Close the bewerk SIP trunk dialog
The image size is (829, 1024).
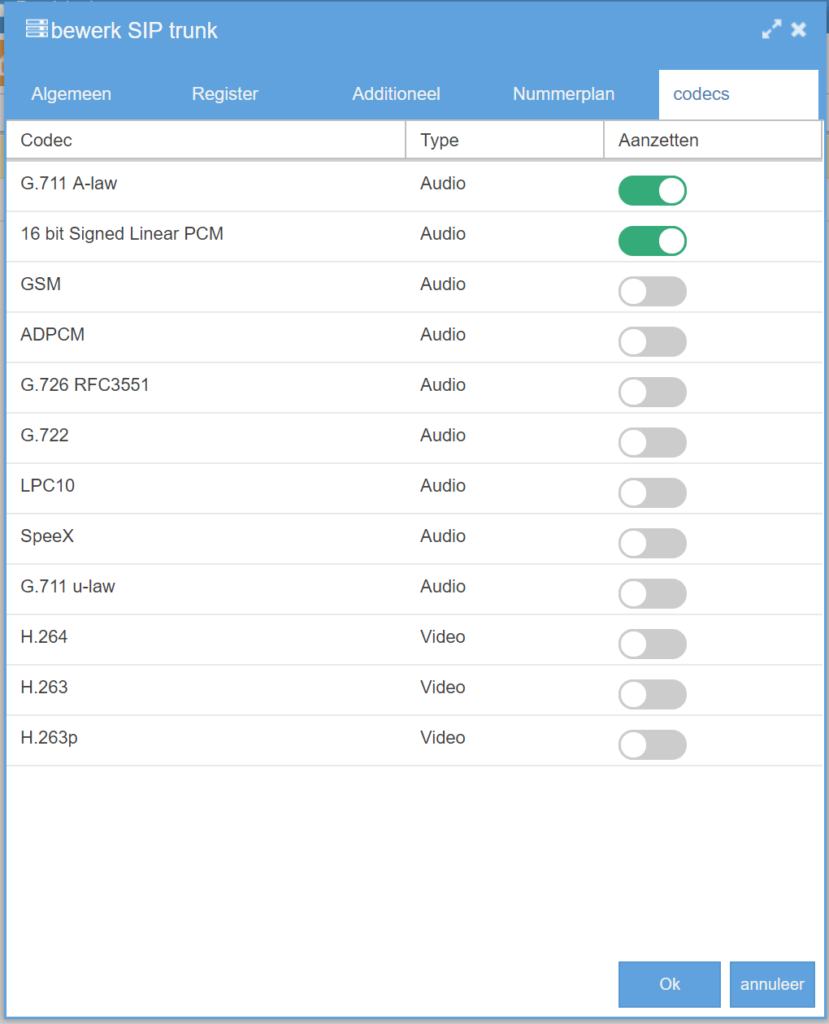click(x=799, y=30)
